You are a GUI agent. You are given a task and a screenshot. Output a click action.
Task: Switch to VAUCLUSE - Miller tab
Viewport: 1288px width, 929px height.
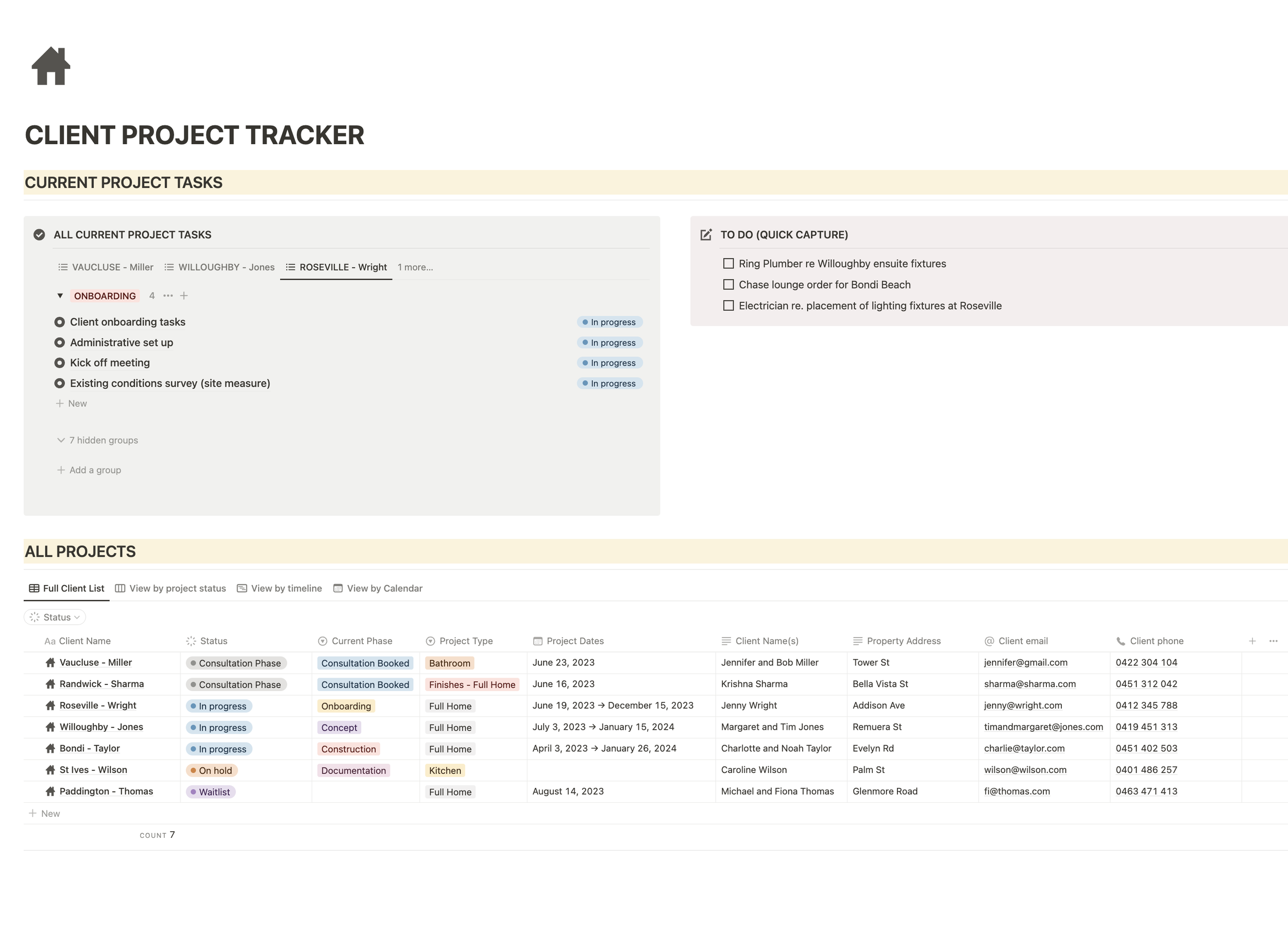point(106,267)
